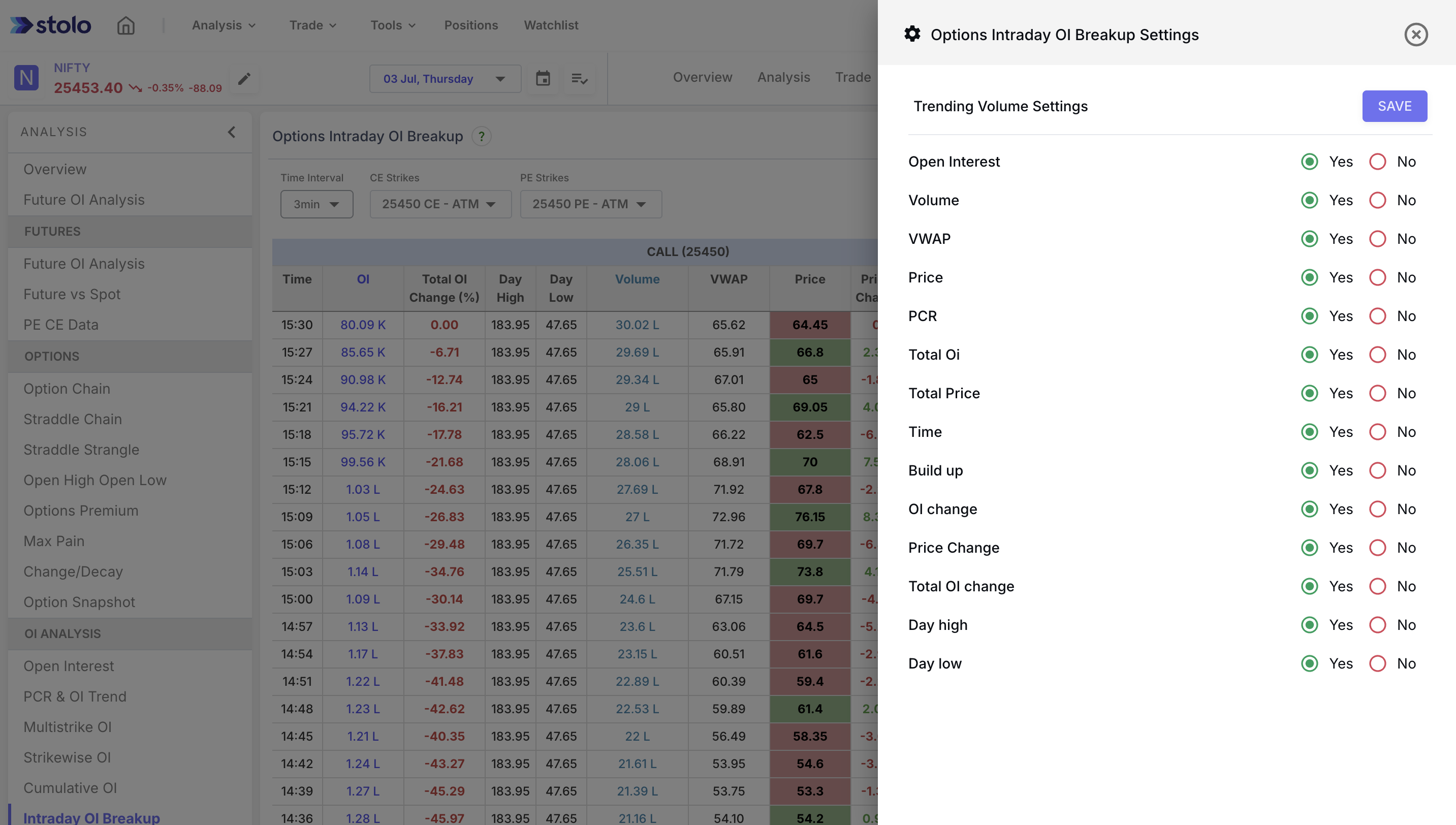Screen dimensions: 1456x825
Task: Select Yes for Day low
Action: point(1309,663)
